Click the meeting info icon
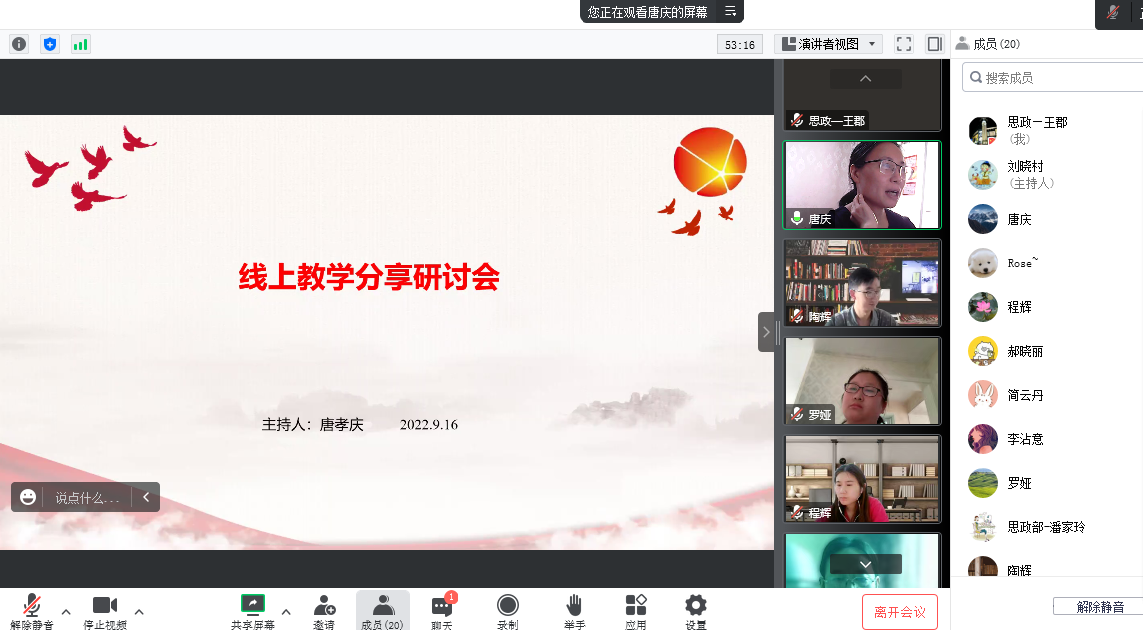The width and height of the screenshot is (1143, 630). click(x=19, y=44)
